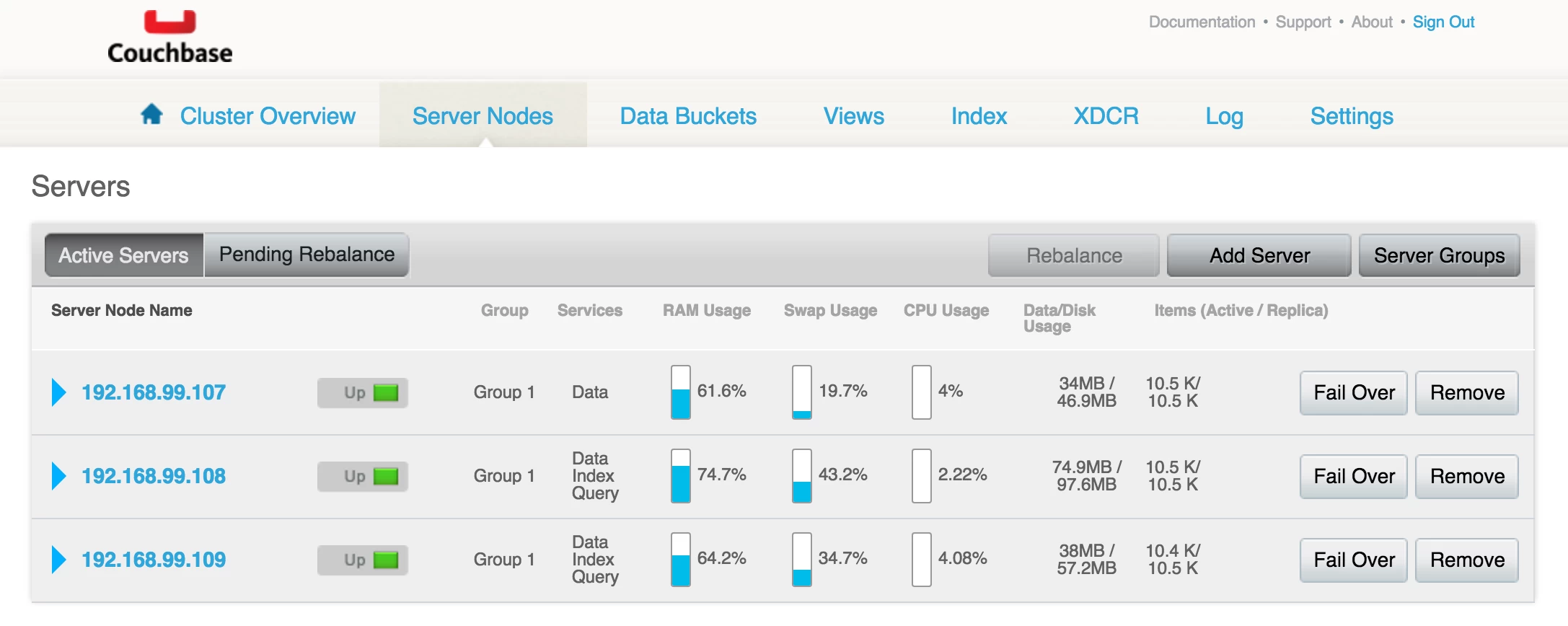Viewport: 1568px width, 626px height.
Task: Click the Servers page heading
Action: coord(81,187)
